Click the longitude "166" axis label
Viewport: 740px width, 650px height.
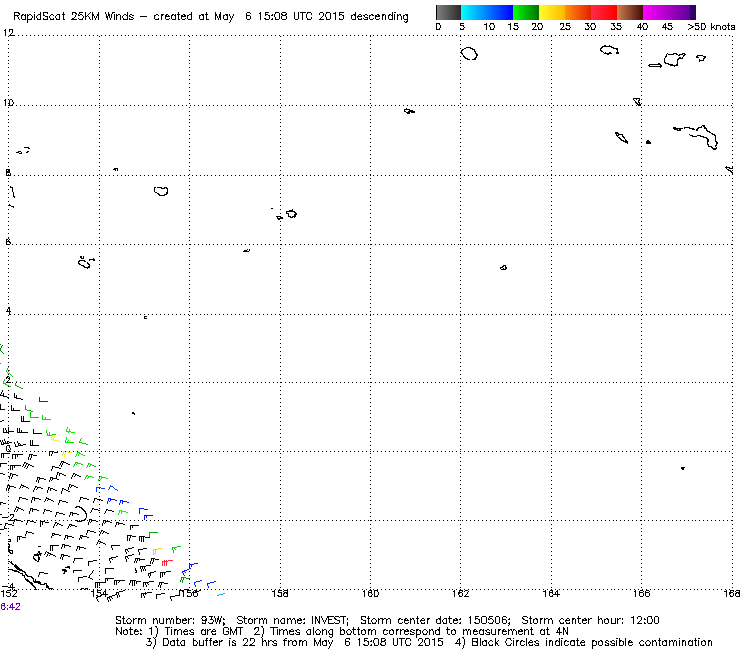pos(641,593)
